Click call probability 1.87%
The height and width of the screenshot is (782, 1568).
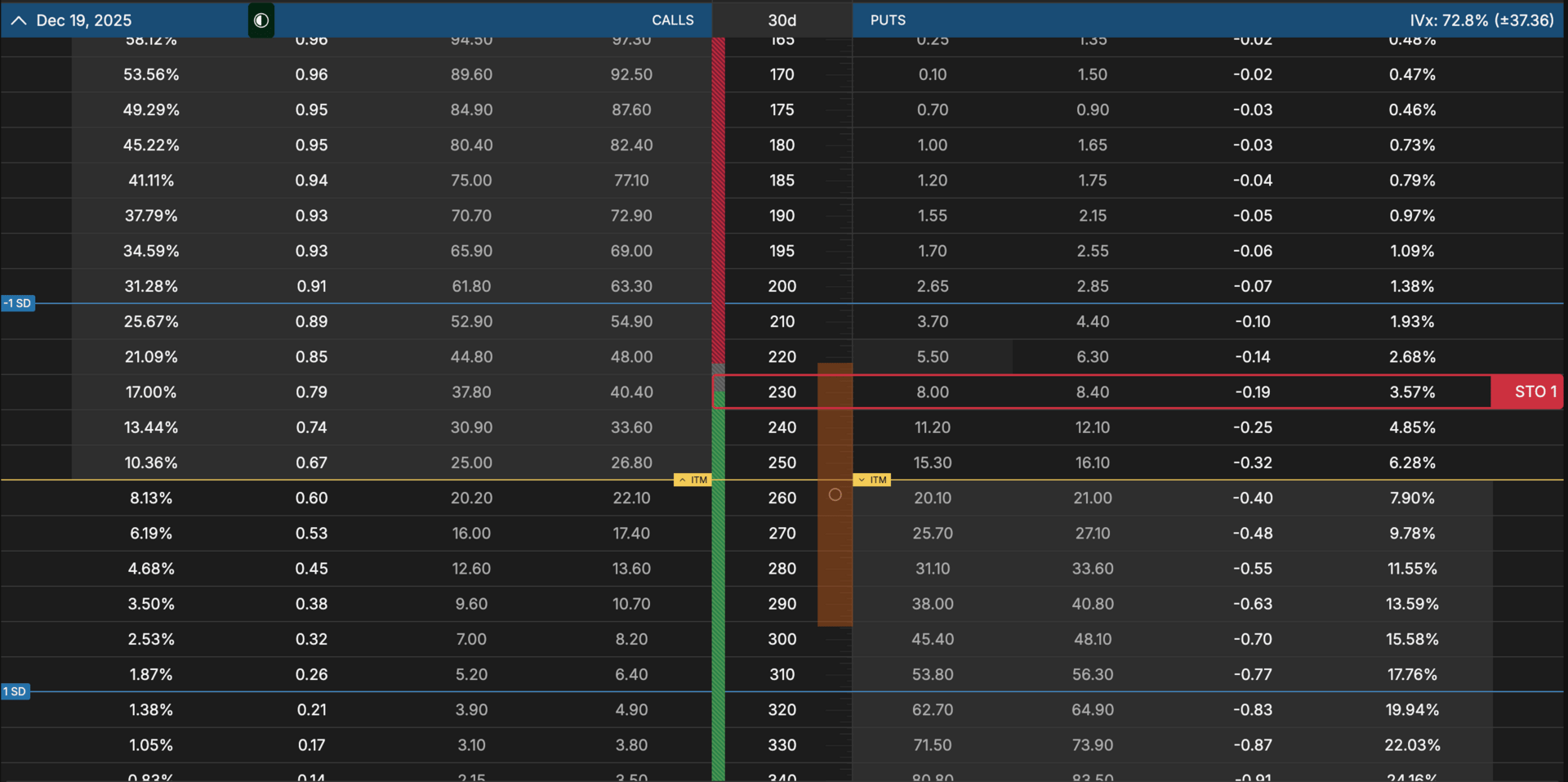tap(151, 674)
